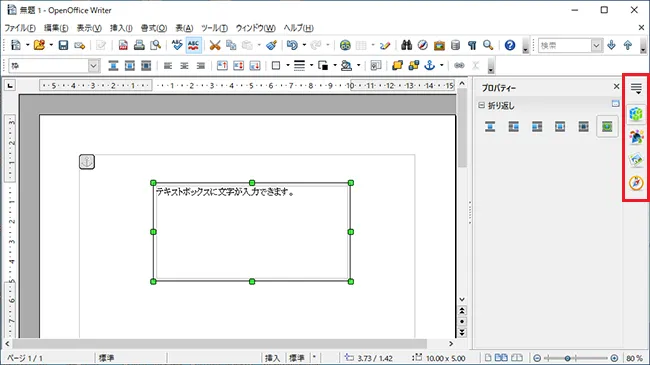Click the Zoom magnifier icon in the toolbar

[x=488, y=45]
